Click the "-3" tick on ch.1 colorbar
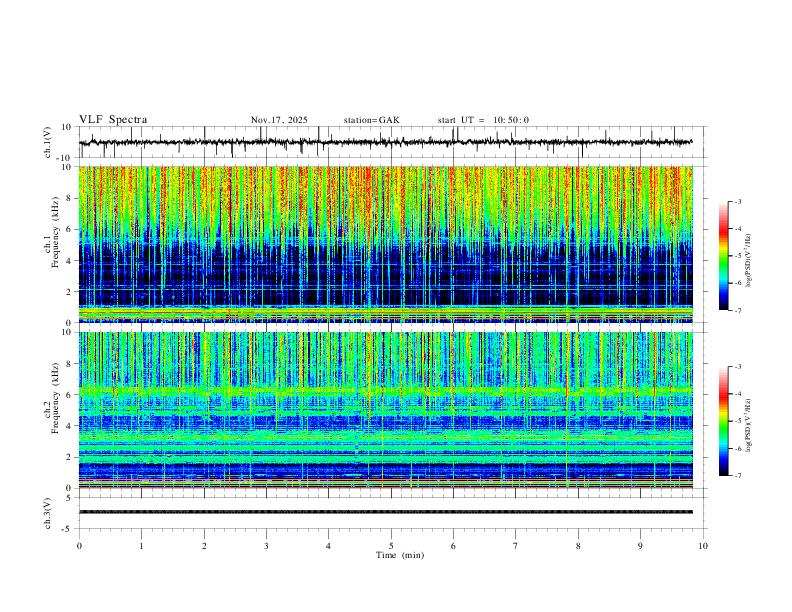Image resolution: width=792 pixels, height=612 pixels. coord(737,201)
